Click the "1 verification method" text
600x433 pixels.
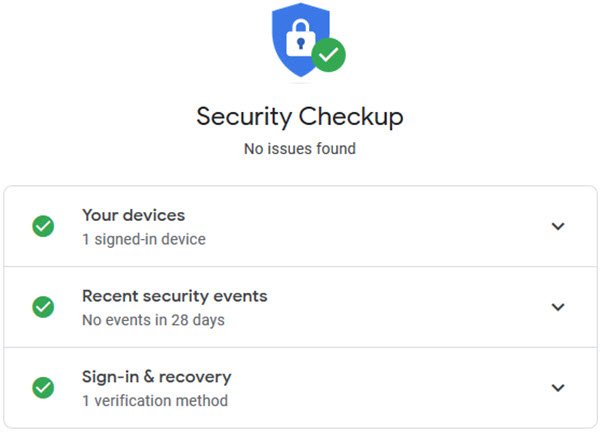coord(155,401)
